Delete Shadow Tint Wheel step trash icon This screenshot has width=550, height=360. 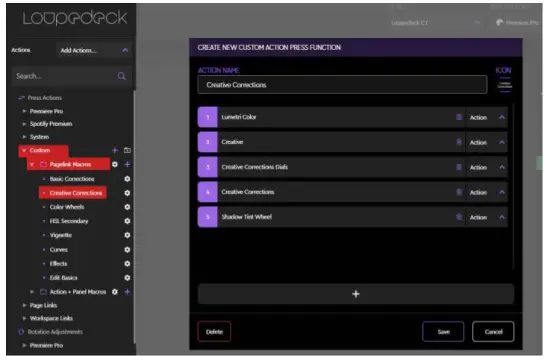point(459,217)
